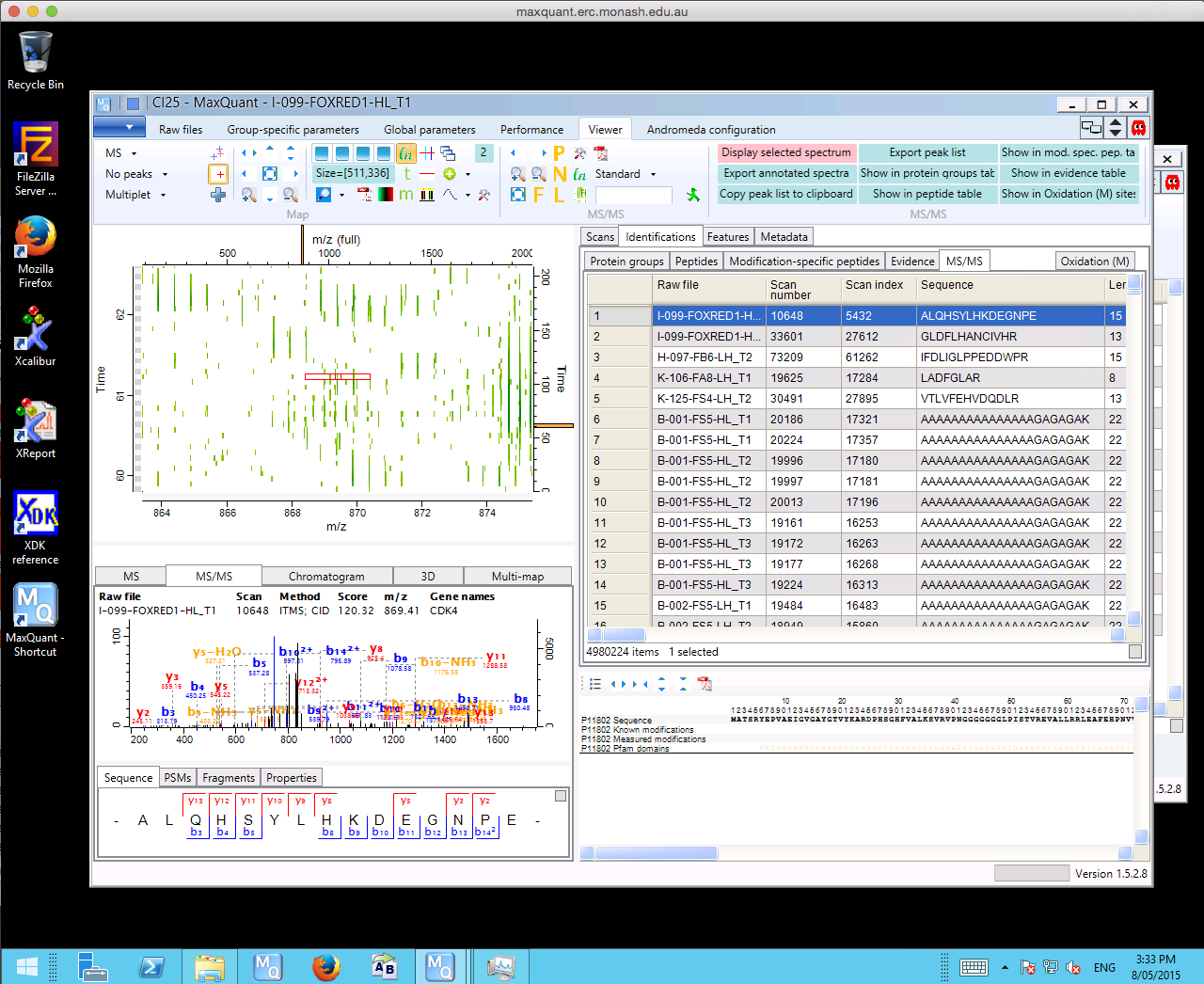Viewport: 1204px width, 984px height.
Task: Expand the 'Multiplet' dropdown
Action: coord(136,195)
